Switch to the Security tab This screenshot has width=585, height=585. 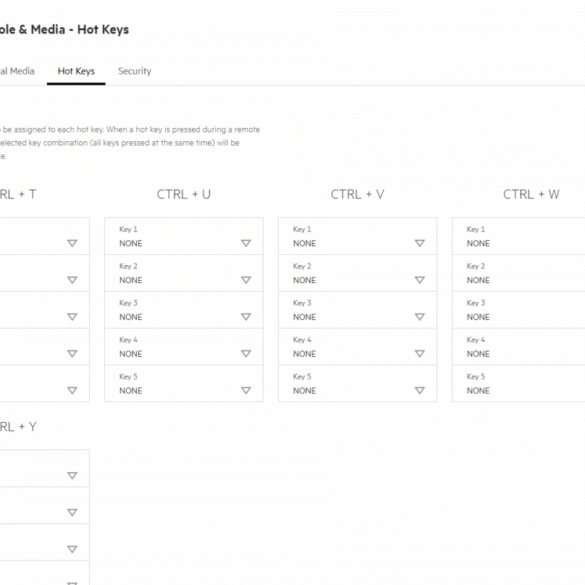tap(134, 71)
